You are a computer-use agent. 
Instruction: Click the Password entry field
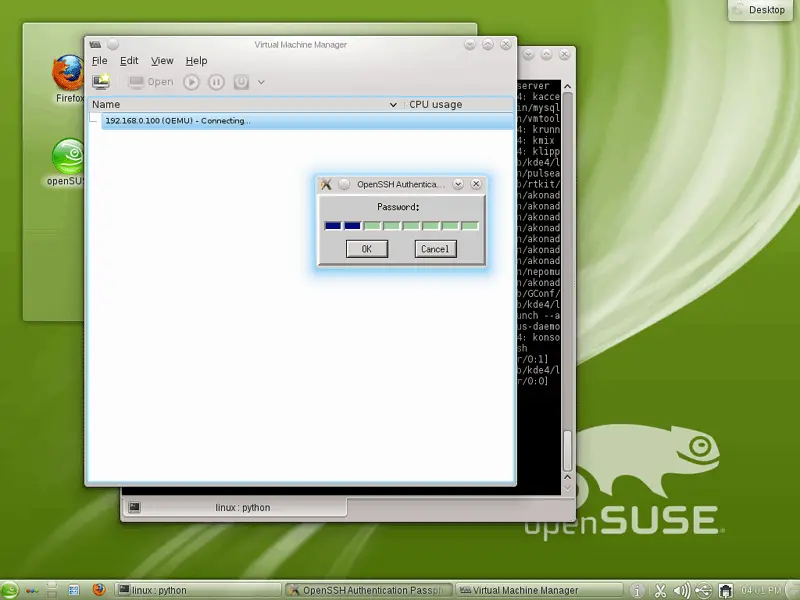pos(402,226)
